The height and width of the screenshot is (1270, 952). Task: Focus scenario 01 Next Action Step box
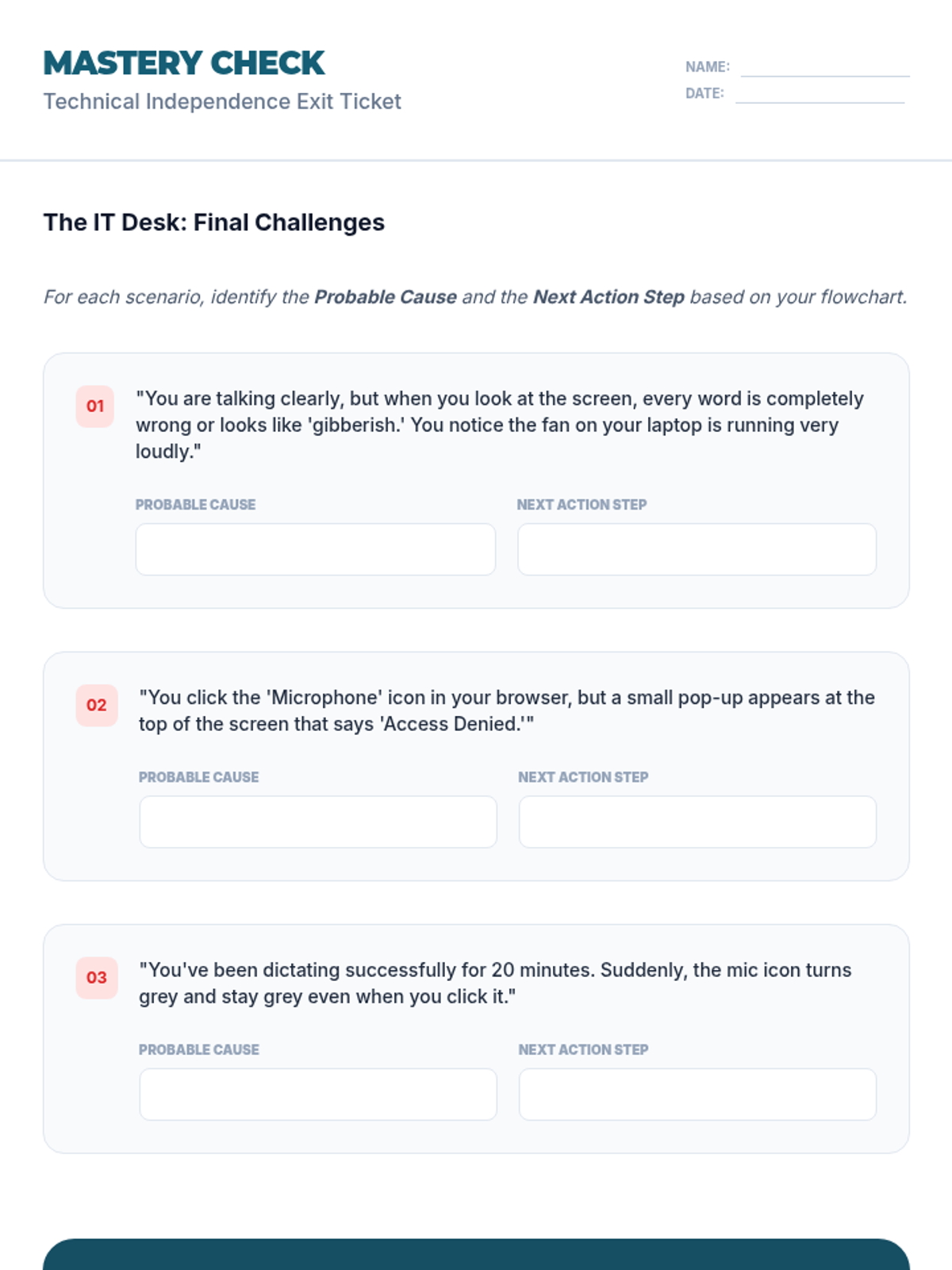tap(697, 549)
